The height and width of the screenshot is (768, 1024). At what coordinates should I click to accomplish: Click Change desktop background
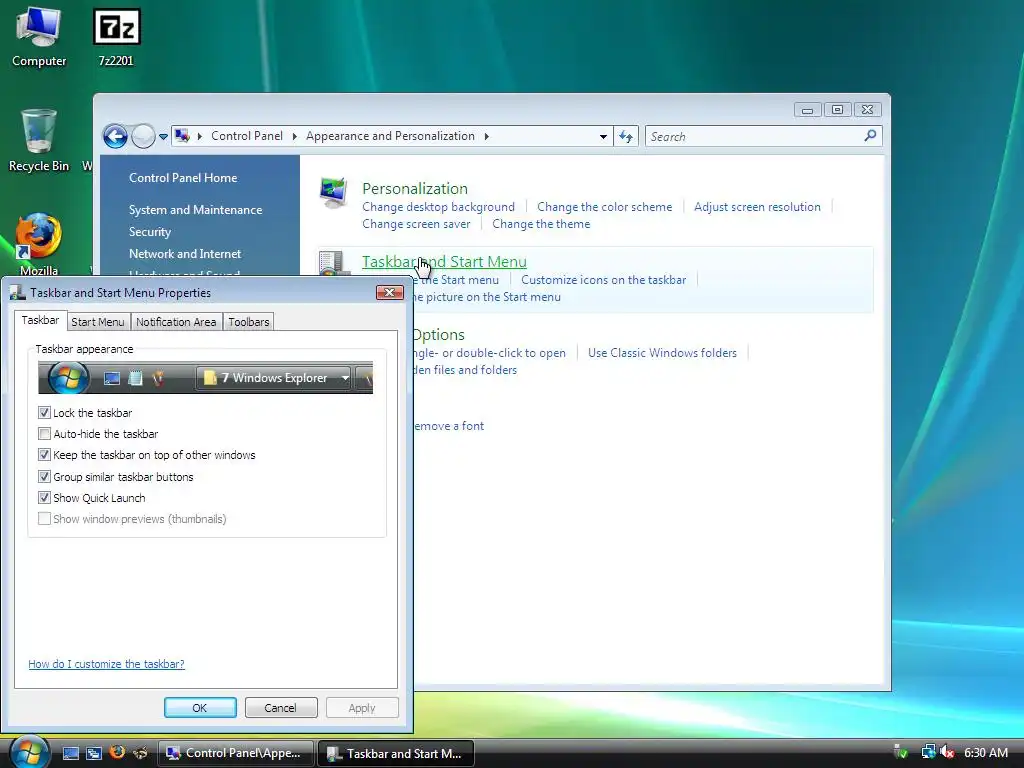click(x=438, y=207)
